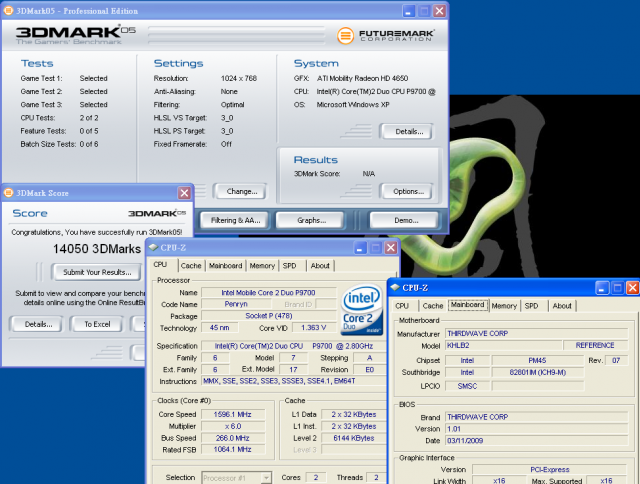Viewport: 640px width, 484px height.
Task: Click the BIOS version 1.01 field
Action: [536, 429]
